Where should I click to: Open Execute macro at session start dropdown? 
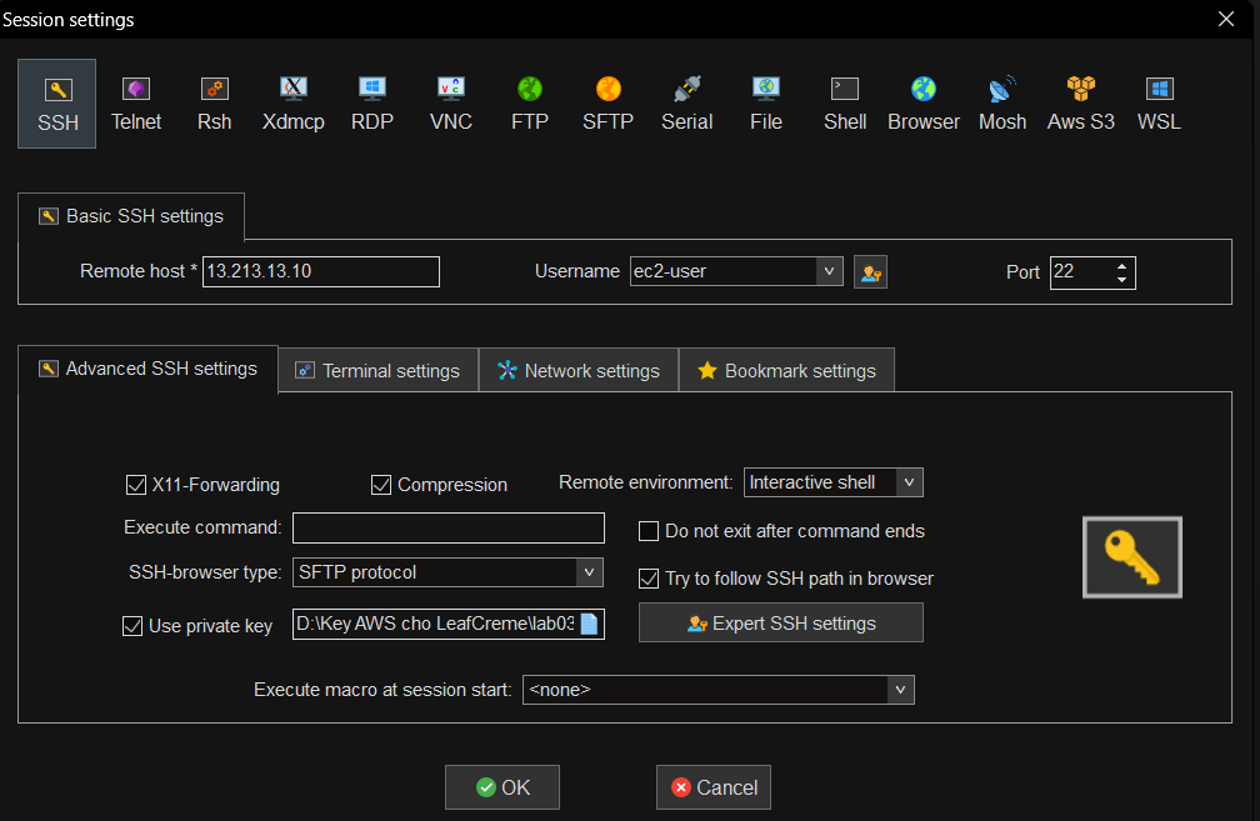pos(901,690)
